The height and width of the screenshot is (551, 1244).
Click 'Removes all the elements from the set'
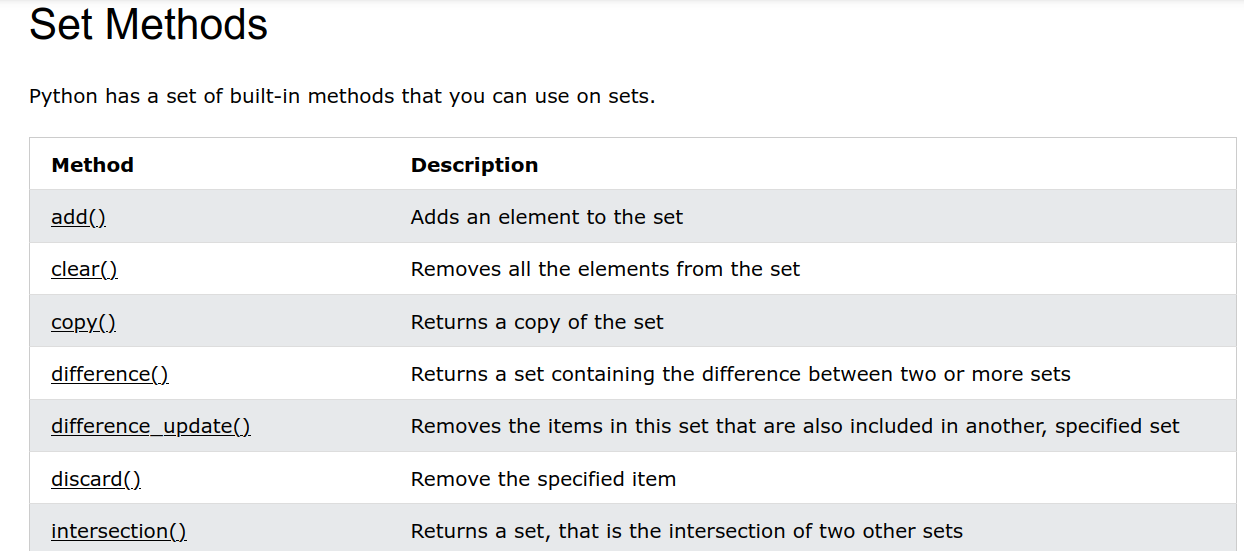coord(605,269)
